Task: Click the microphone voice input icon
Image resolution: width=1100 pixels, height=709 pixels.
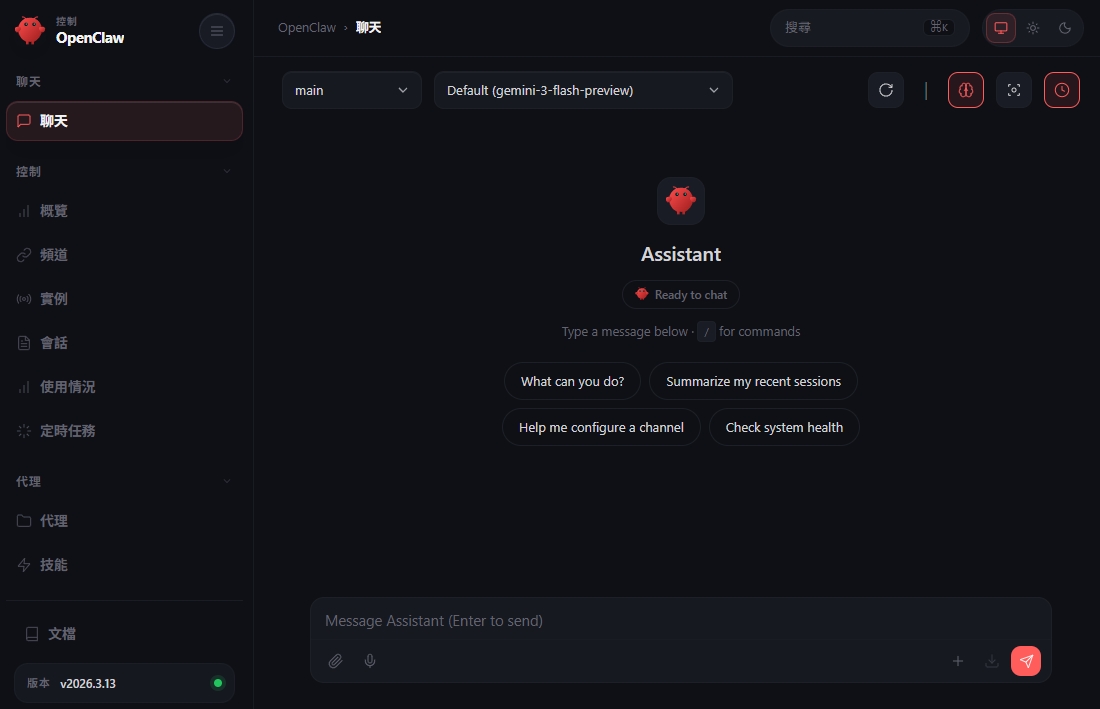Action: click(370, 661)
